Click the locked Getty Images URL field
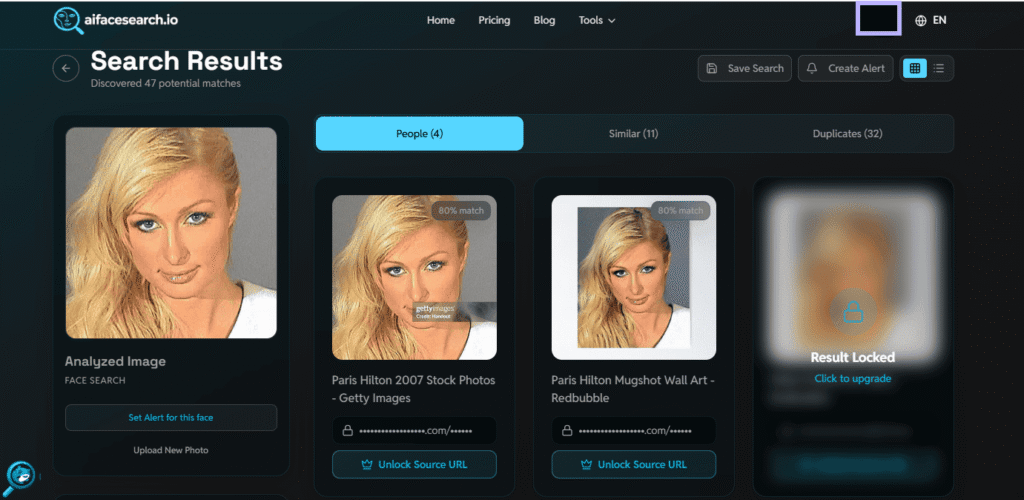 click(x=414, y=431)
